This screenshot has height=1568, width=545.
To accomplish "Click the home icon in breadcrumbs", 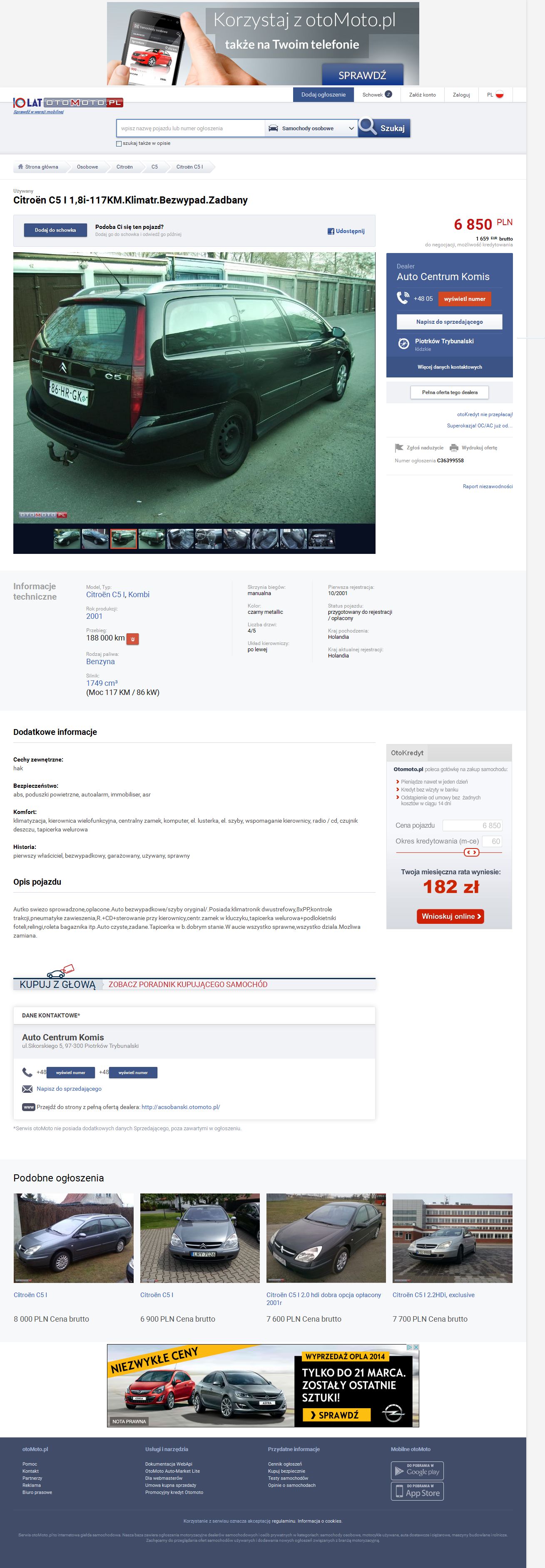I will coord(20,167).
